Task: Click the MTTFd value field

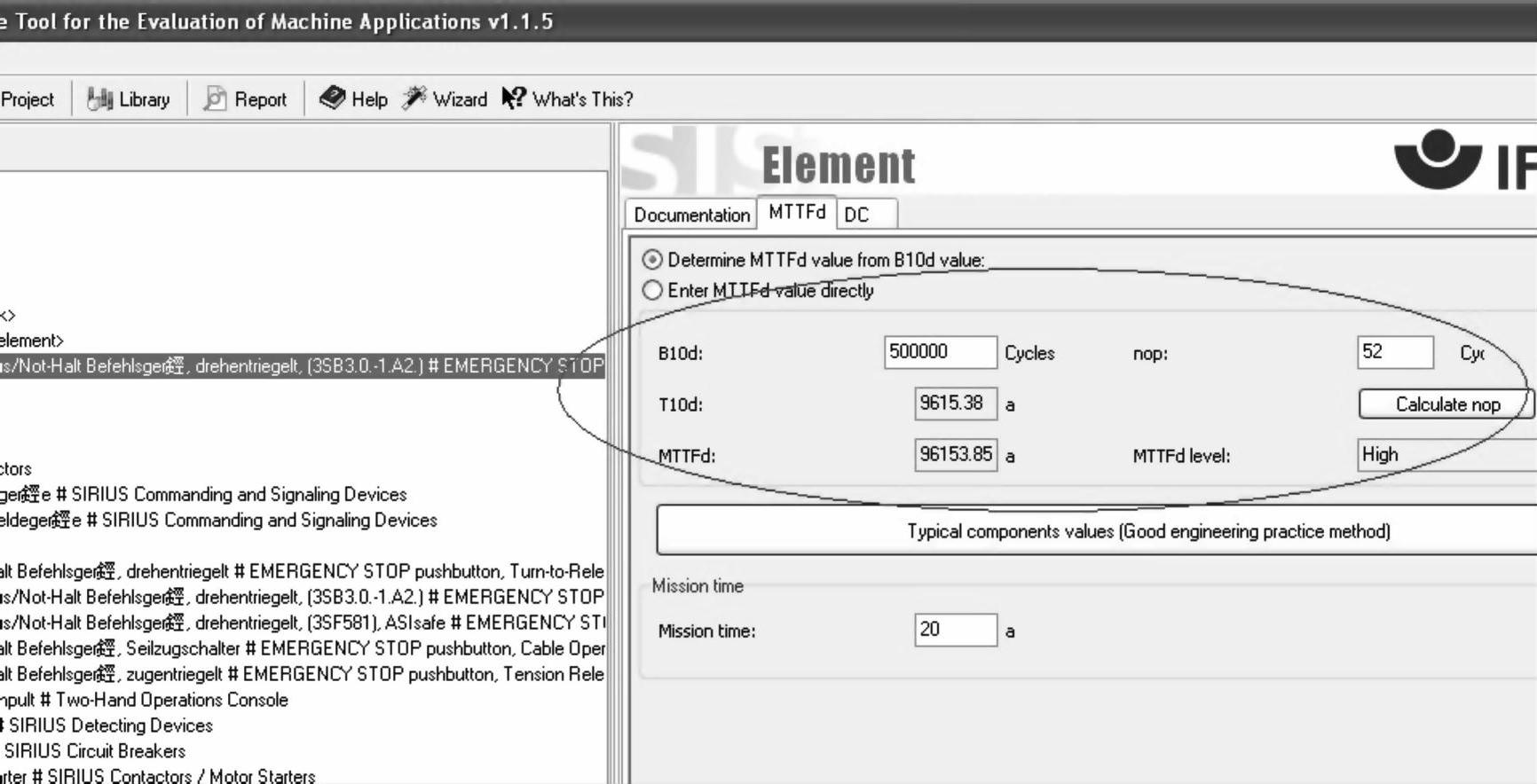Action: [x=956, y=455]
